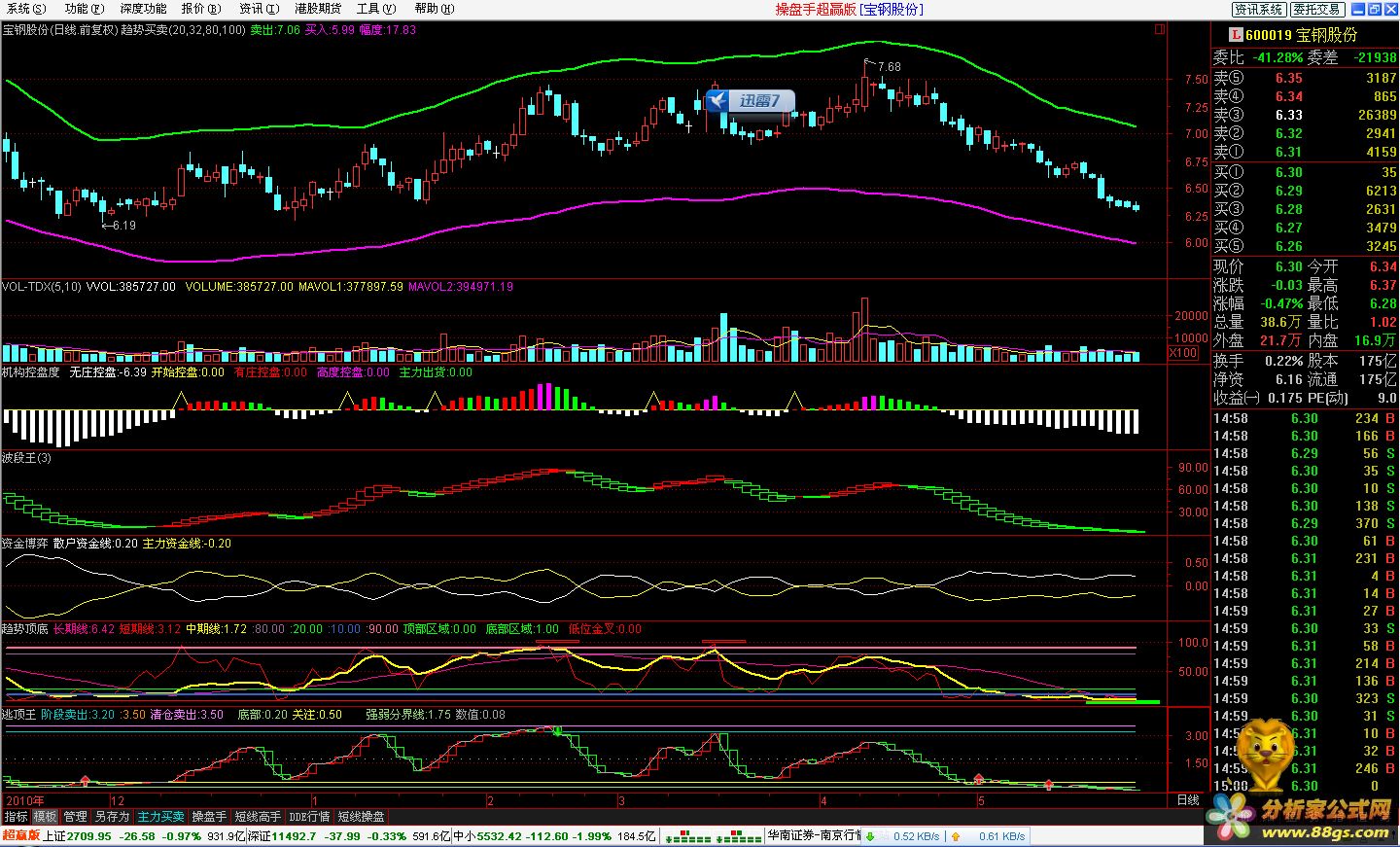Open the 工具(V) menu

[x=375, y=9]
